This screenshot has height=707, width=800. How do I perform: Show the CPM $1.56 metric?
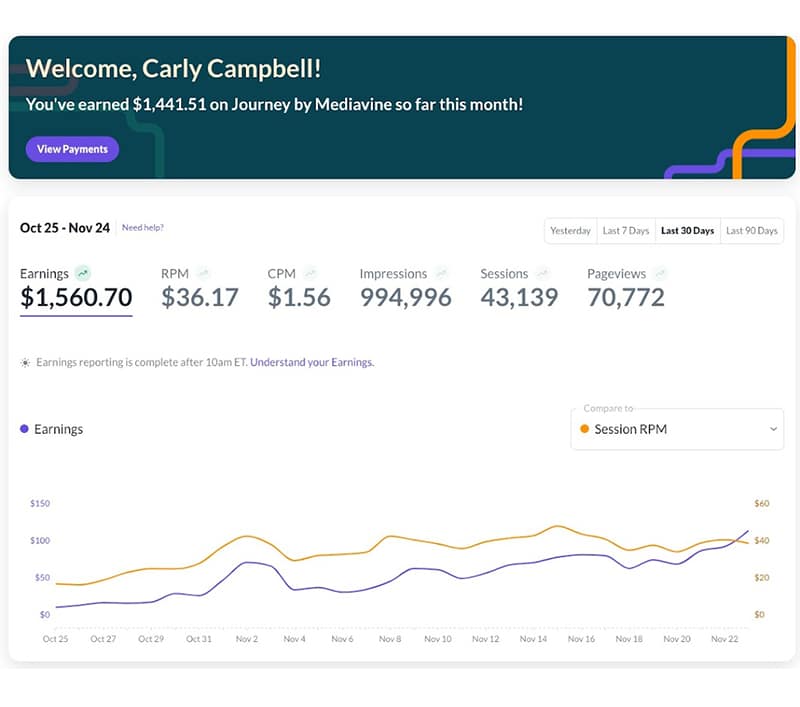pos(299,289)
